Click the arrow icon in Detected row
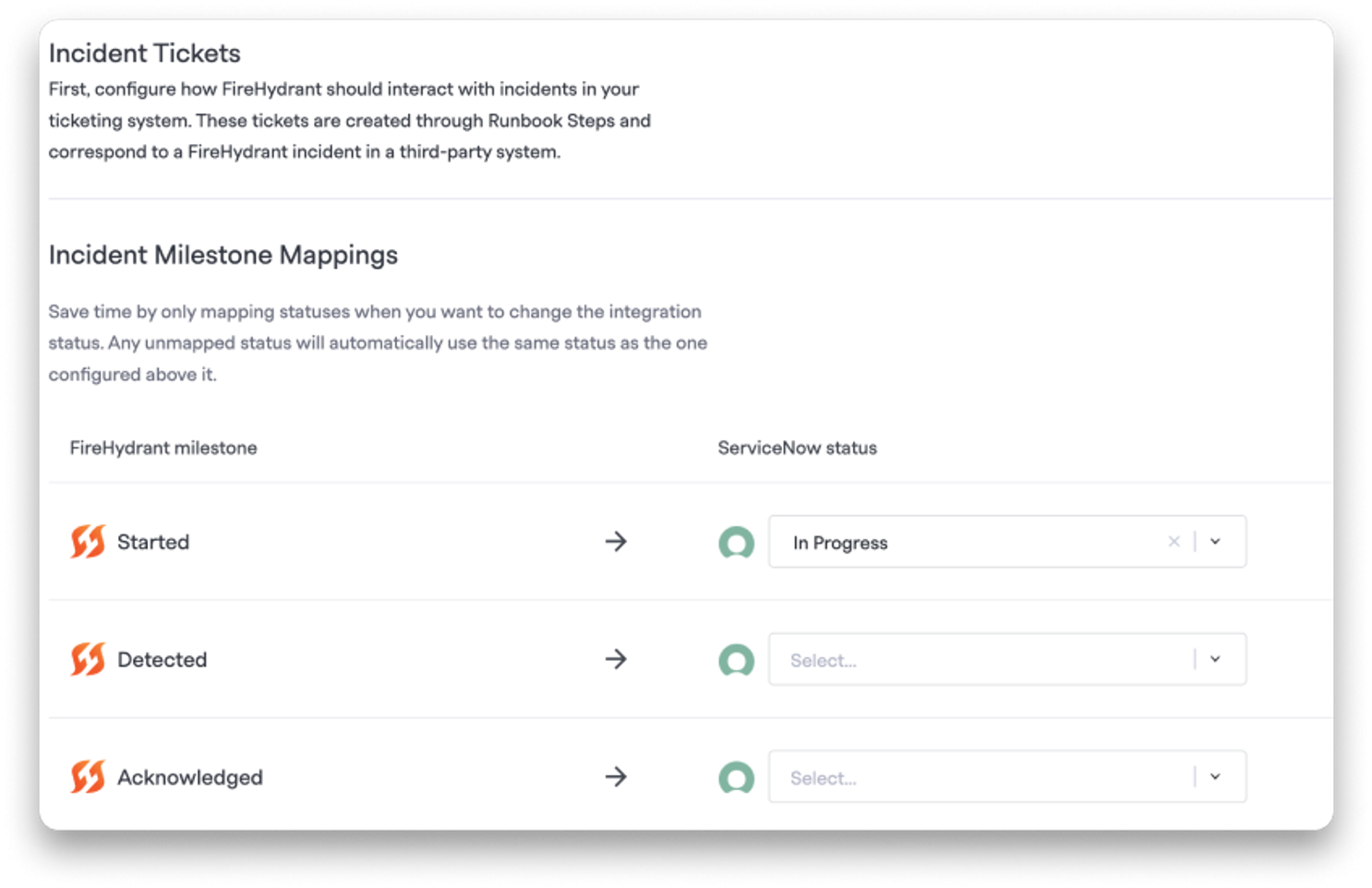Image resolution: width=1372 pixels, height=888 pixels. (x=616, y=659)
